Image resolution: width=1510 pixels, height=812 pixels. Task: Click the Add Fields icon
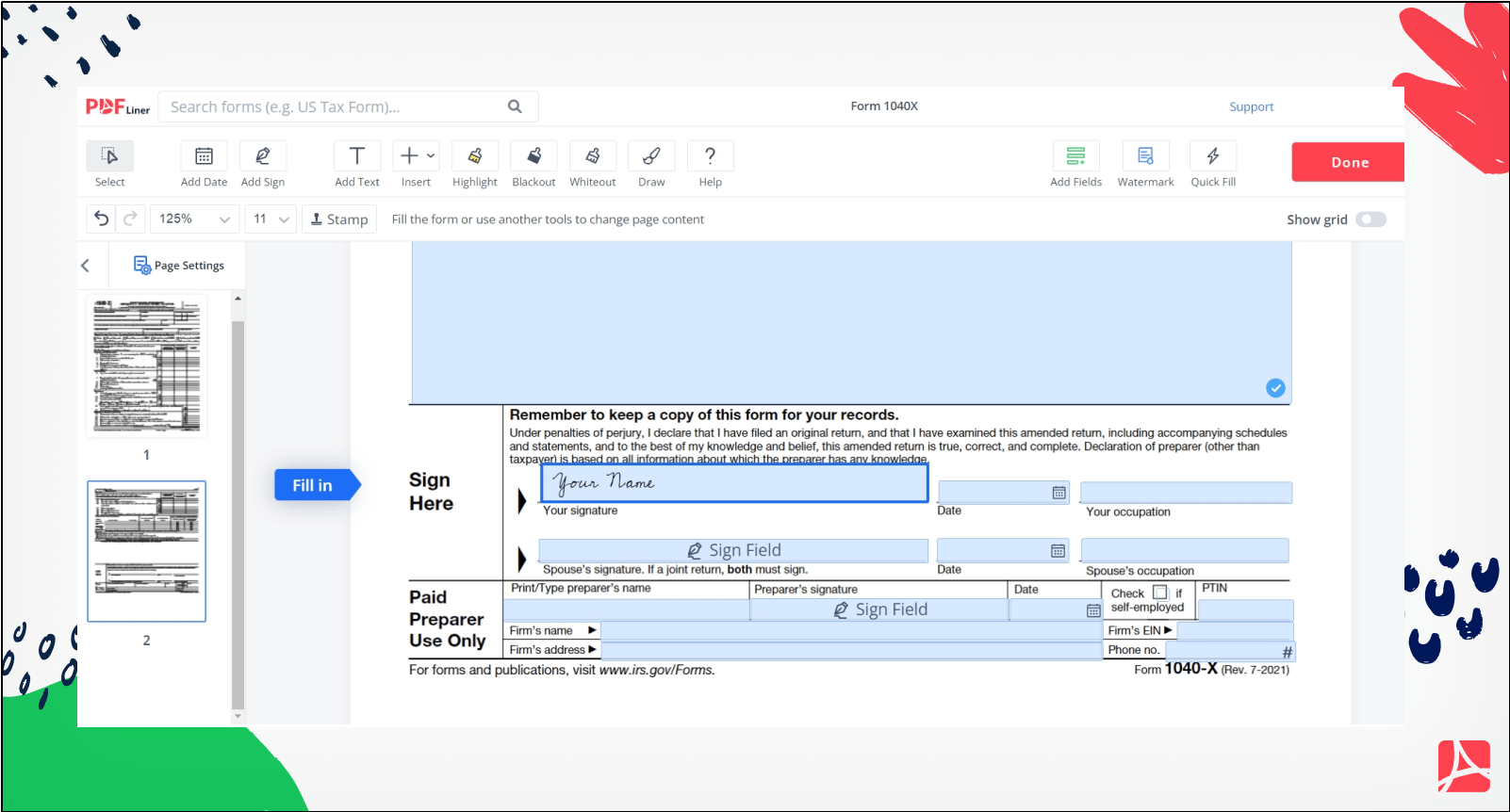click(1075, 155)
